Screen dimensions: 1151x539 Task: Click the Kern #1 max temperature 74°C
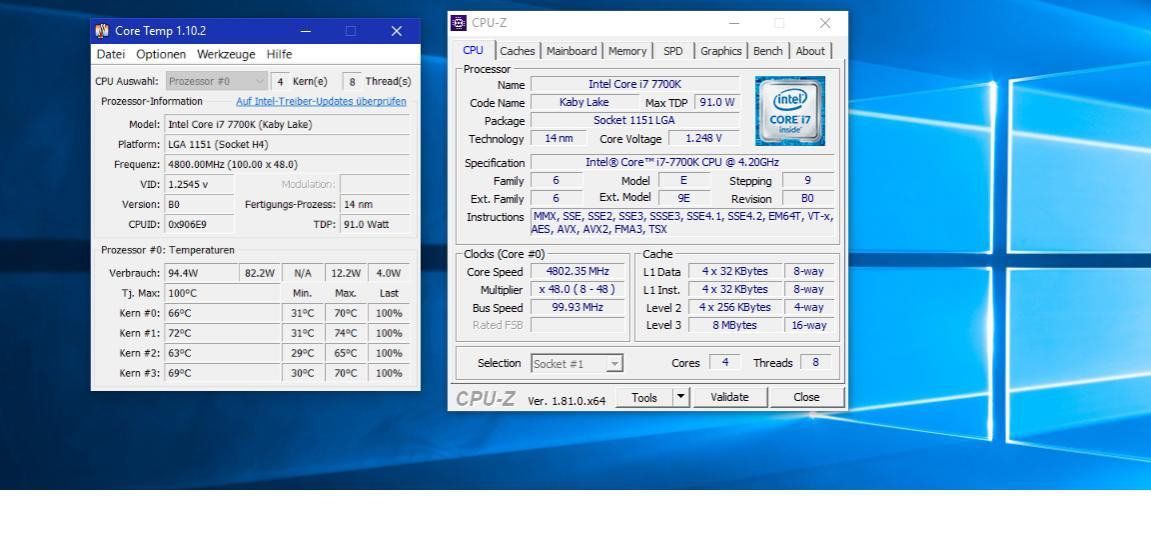pos(346,333)
